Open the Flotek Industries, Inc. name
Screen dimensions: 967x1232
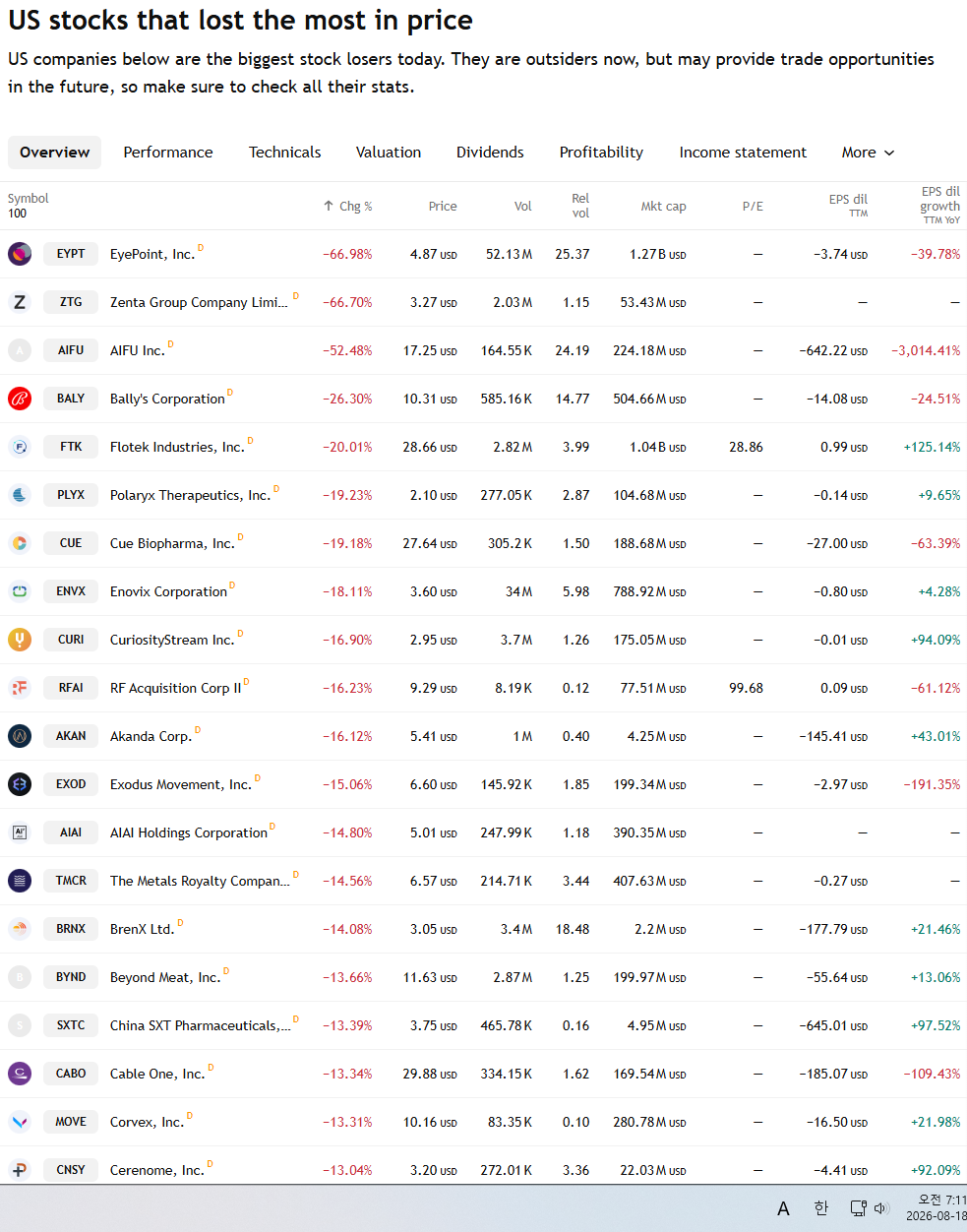(177, 447)
